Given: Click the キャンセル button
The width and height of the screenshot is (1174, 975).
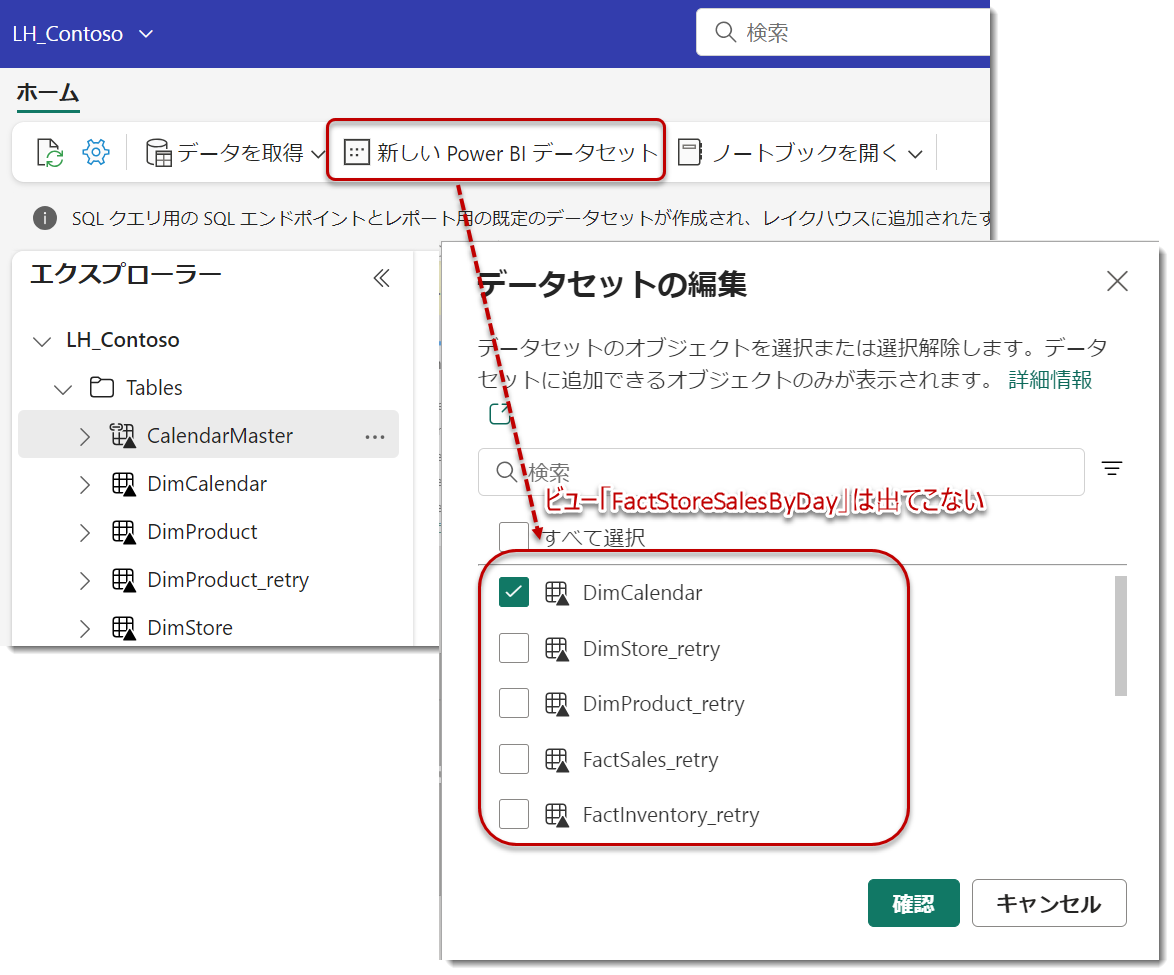Looking at the screenshot, I should pos(1049,903).
